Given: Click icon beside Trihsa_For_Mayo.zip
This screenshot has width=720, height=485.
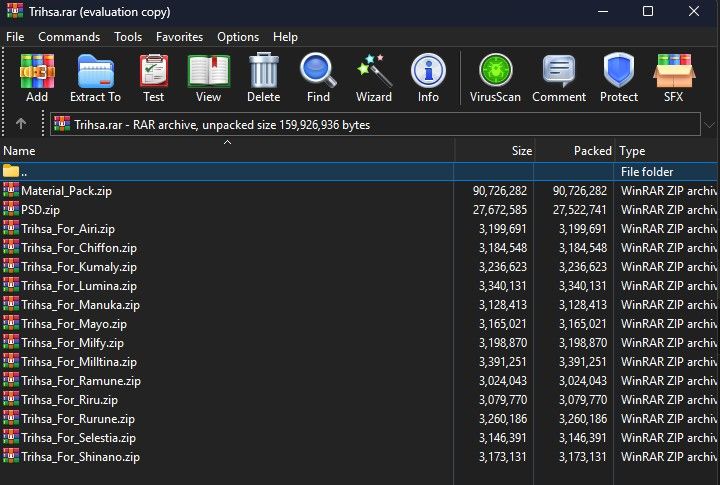Looking at the screenshot, I should click(x=11, y=323).
